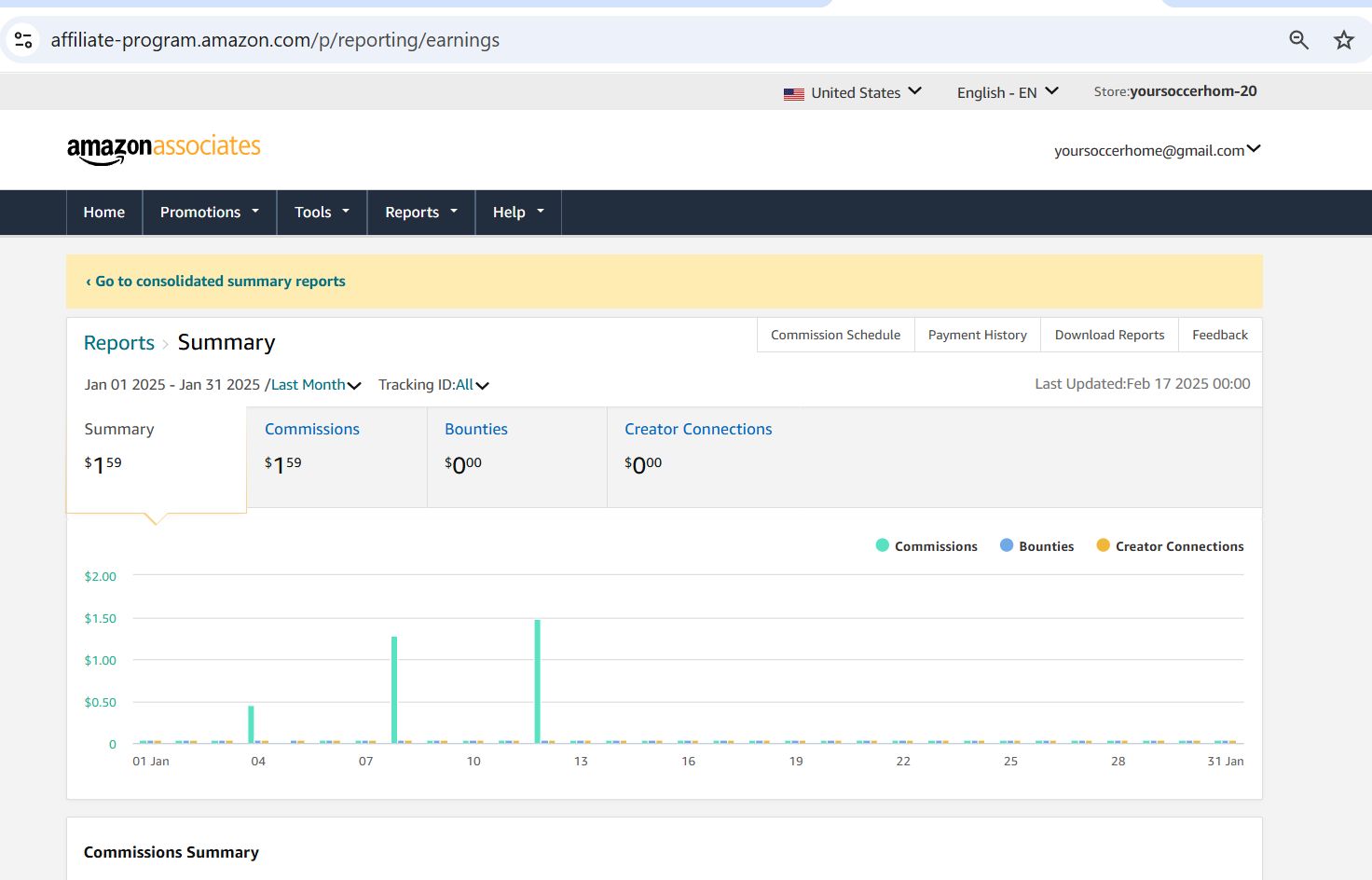Click the United States flag icon
The height and width of the screenshot is (880, 1372).
point(793,93)
